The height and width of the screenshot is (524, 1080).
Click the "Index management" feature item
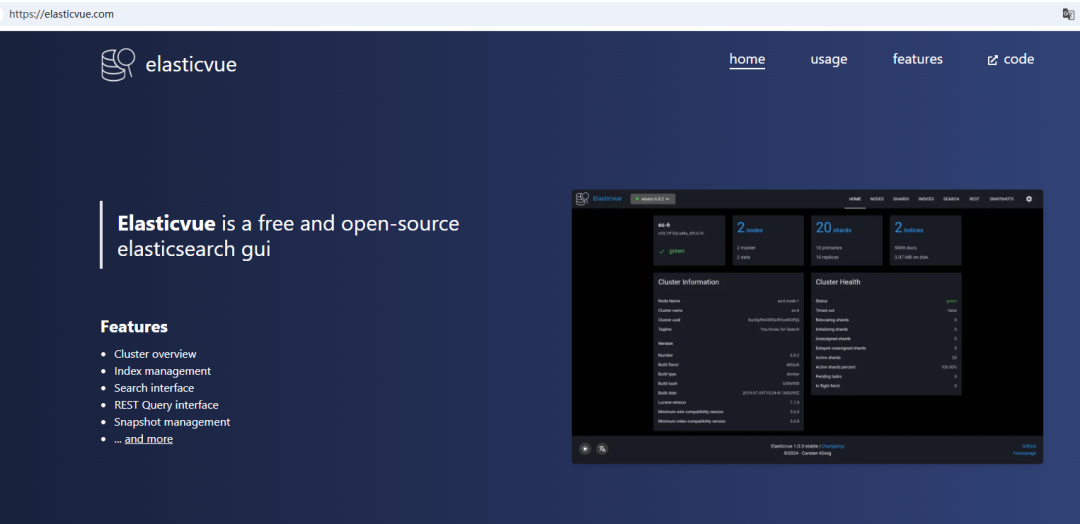click(163, 371)
